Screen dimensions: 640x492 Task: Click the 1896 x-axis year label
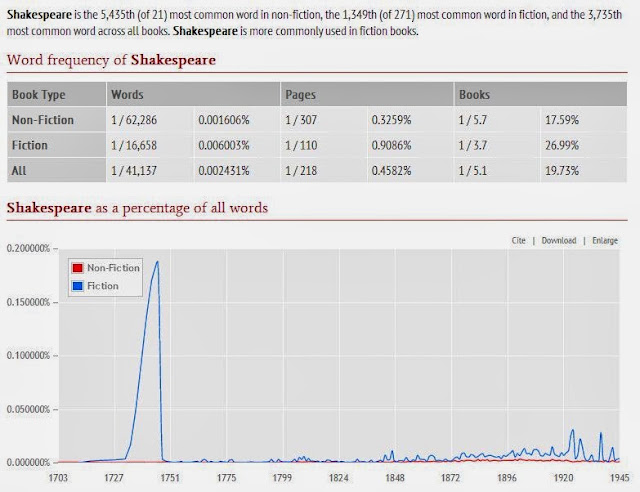(x=507, y=478)
